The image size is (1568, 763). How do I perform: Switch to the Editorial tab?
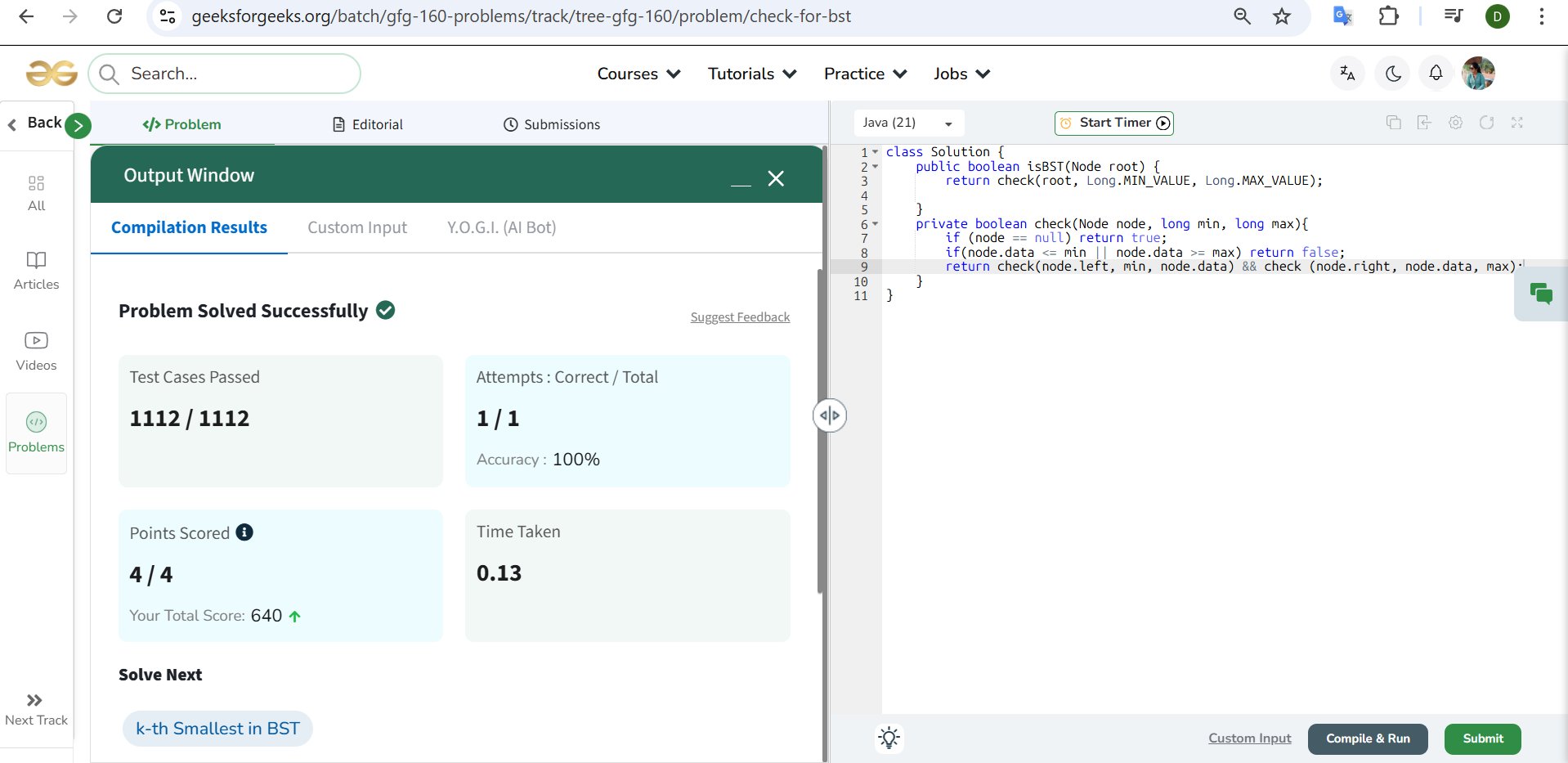click(368, 124)
